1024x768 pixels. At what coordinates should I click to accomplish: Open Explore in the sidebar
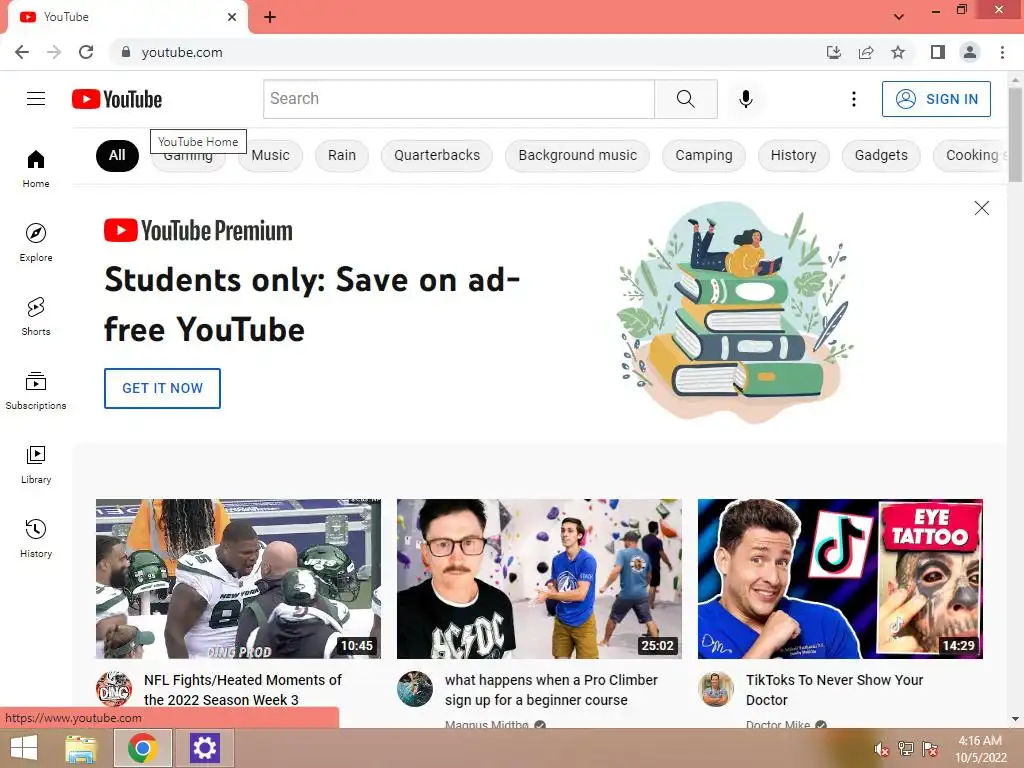36,242
